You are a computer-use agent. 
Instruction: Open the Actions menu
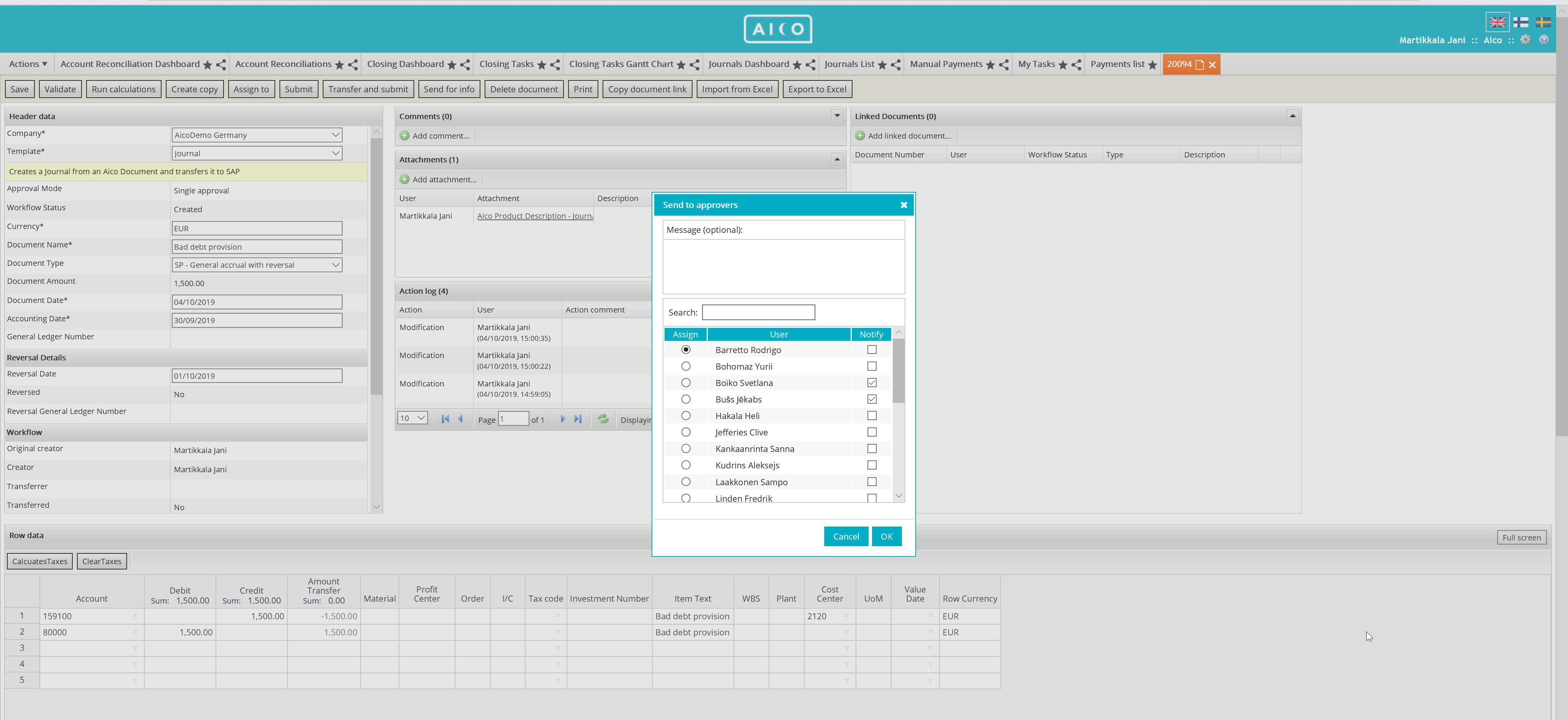(x=27, y=63)
